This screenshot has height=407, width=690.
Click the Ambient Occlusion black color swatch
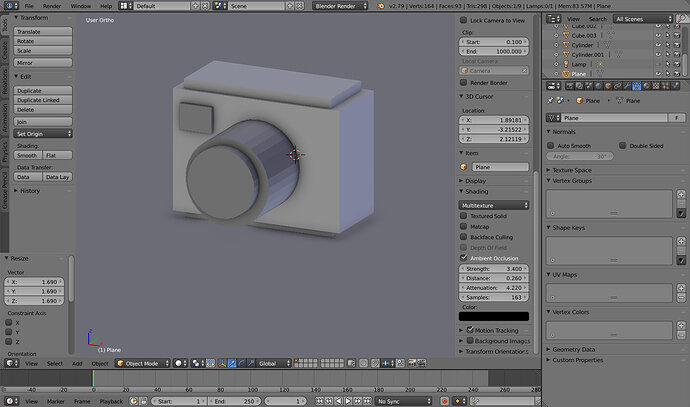coord(494,316)
